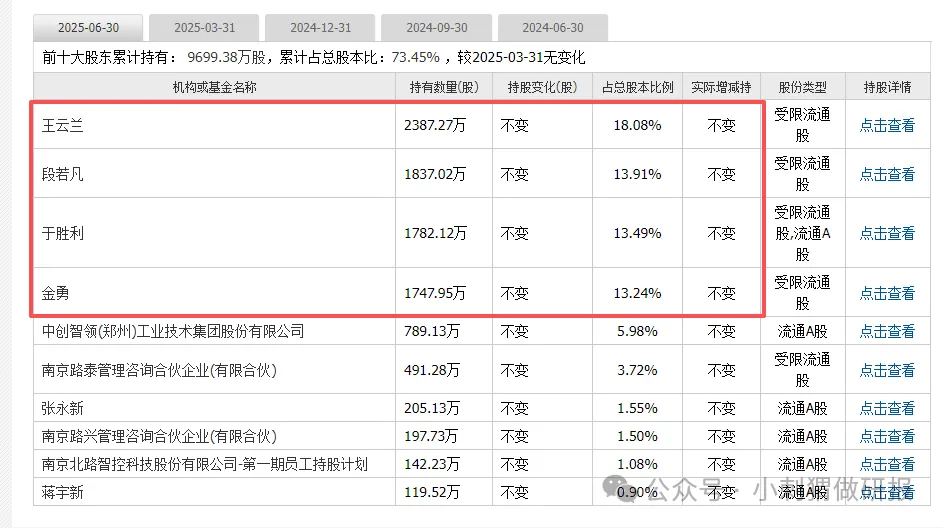This screenshot has width=943, height=528.
Task: Click 点击查看 link for 王云兰
Action: click(887, 126)
